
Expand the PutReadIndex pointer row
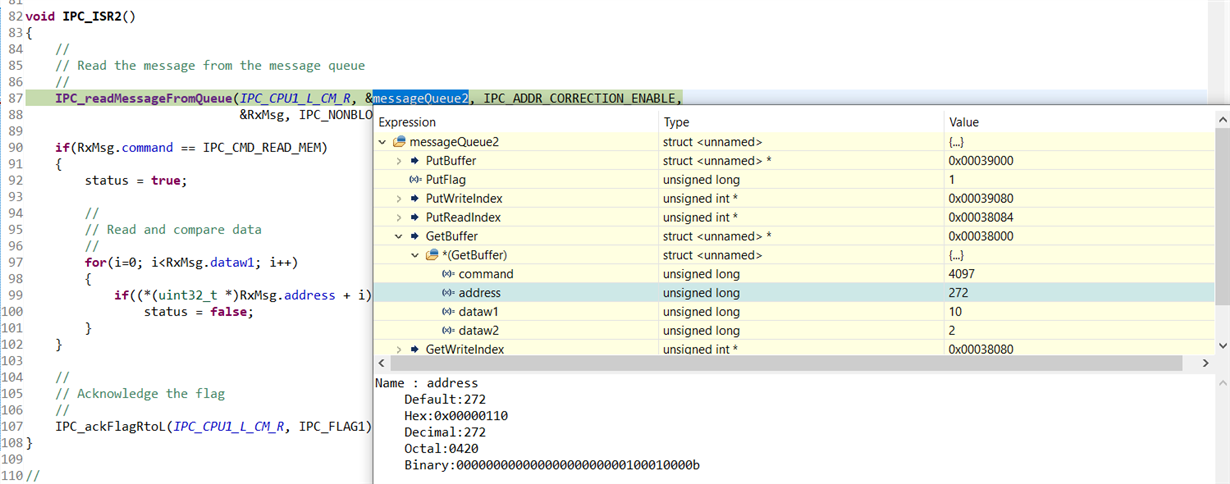(399, 217)
